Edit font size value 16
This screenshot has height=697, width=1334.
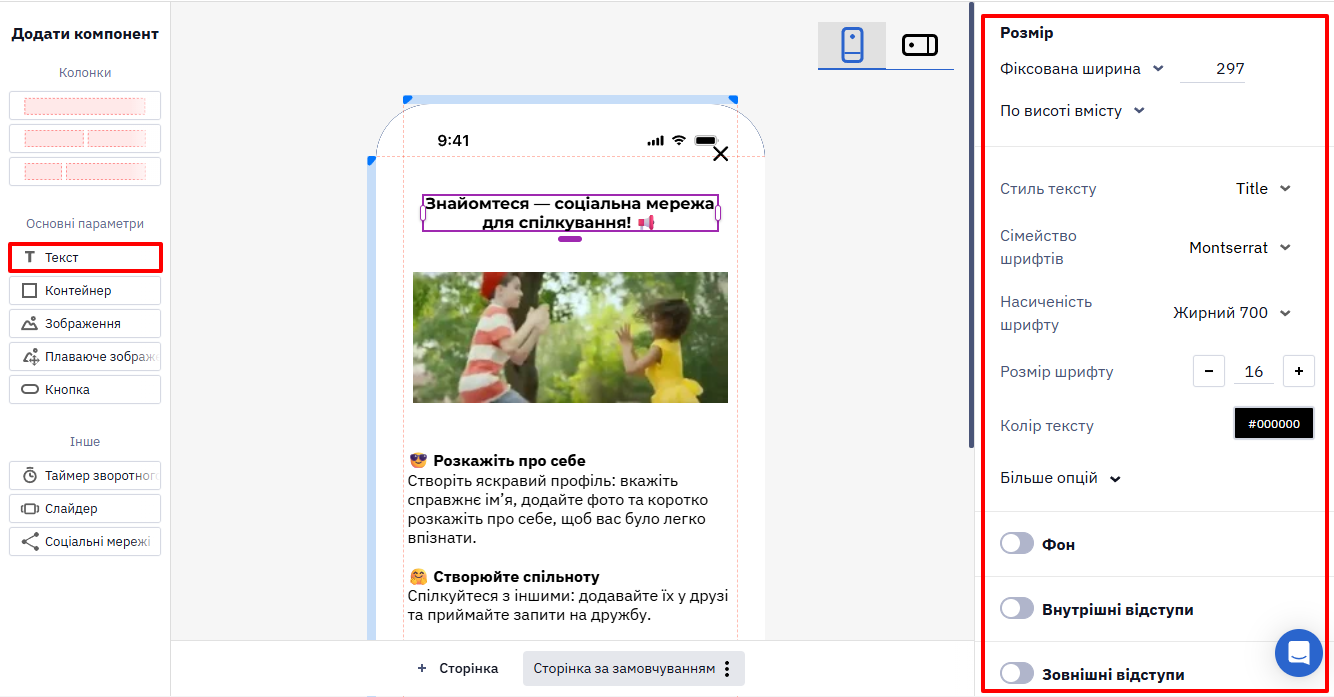tap(1254, 372)
